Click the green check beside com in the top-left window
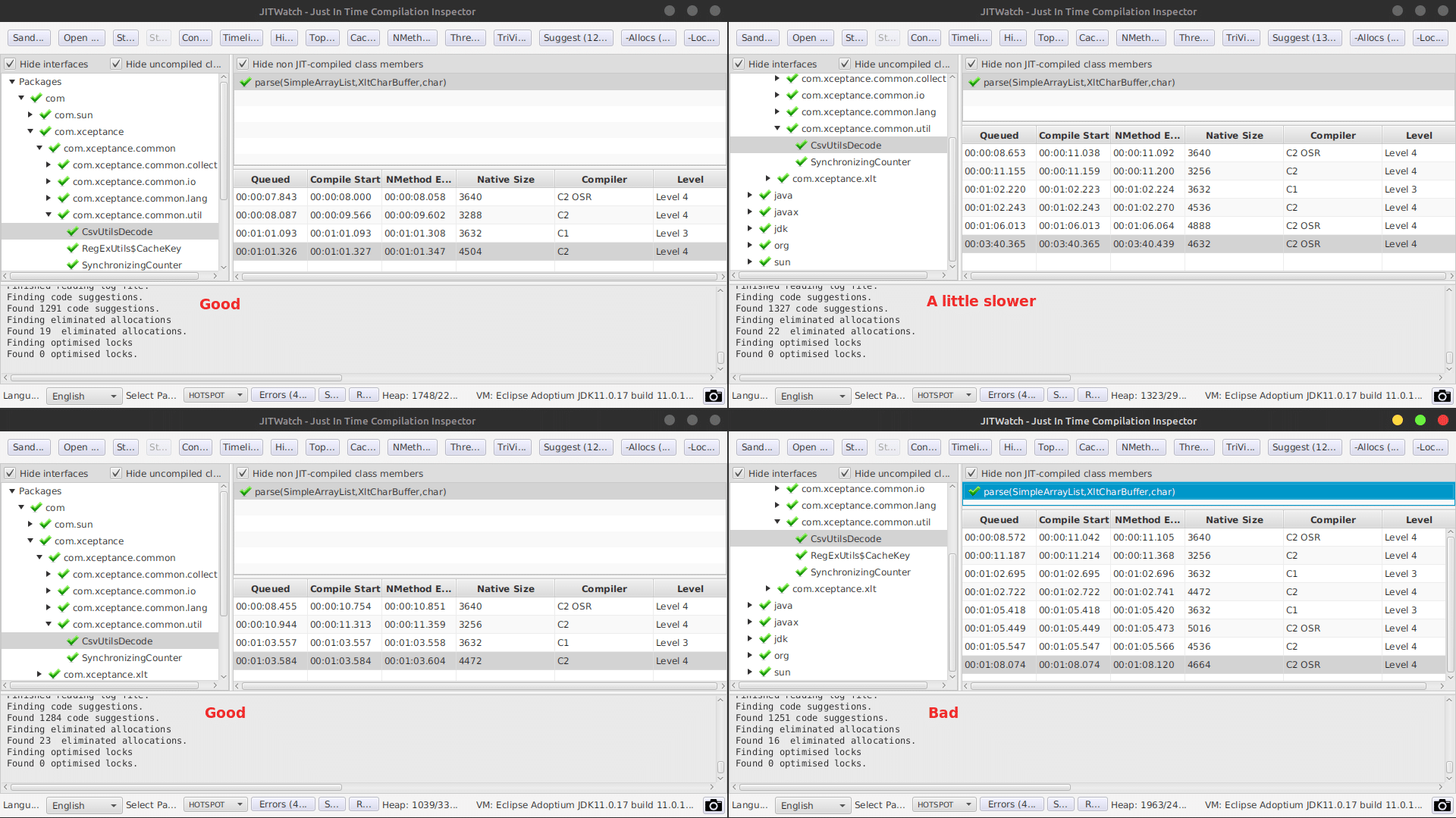Viewport: 1456px width, 818px height. [36, 99]
